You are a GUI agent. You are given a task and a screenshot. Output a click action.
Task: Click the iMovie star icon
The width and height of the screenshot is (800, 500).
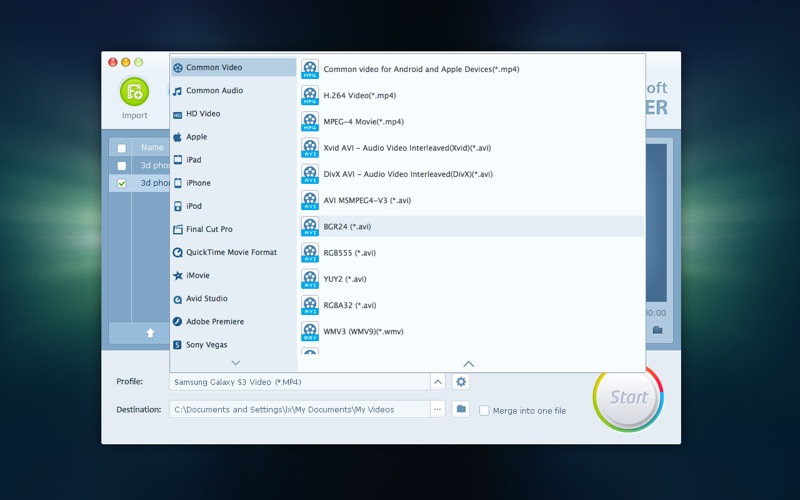(178, 276)
